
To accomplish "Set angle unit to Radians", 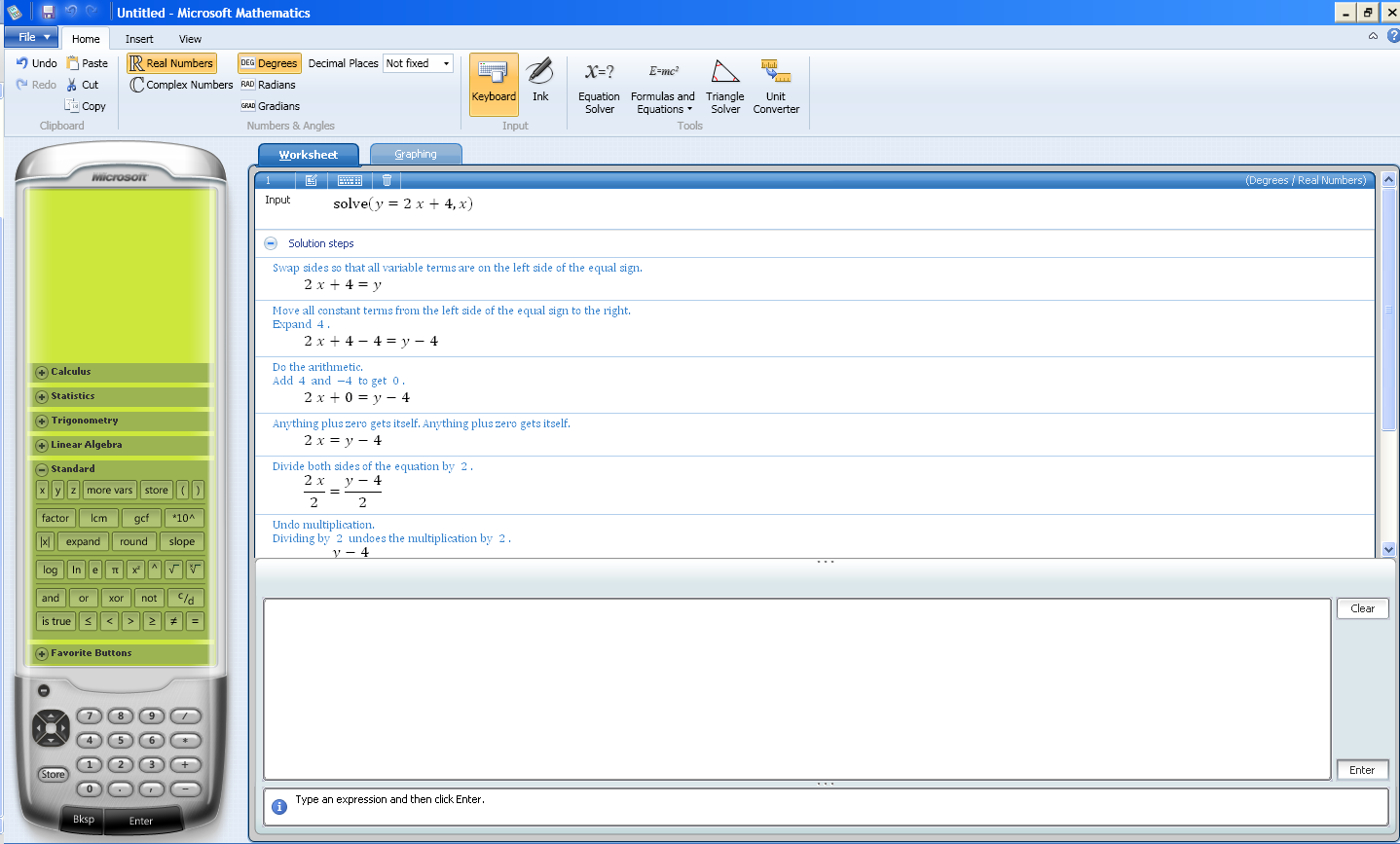I will (268, 85).
